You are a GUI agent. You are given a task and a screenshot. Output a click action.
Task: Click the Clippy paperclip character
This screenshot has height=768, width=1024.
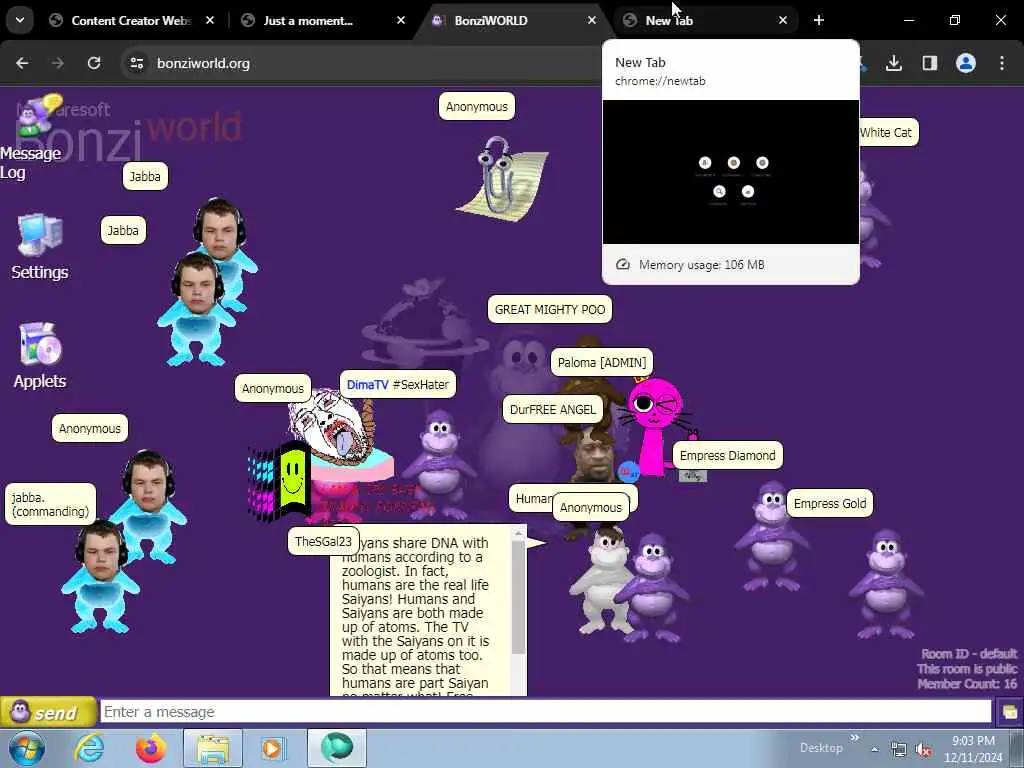(x=502, y=178)
